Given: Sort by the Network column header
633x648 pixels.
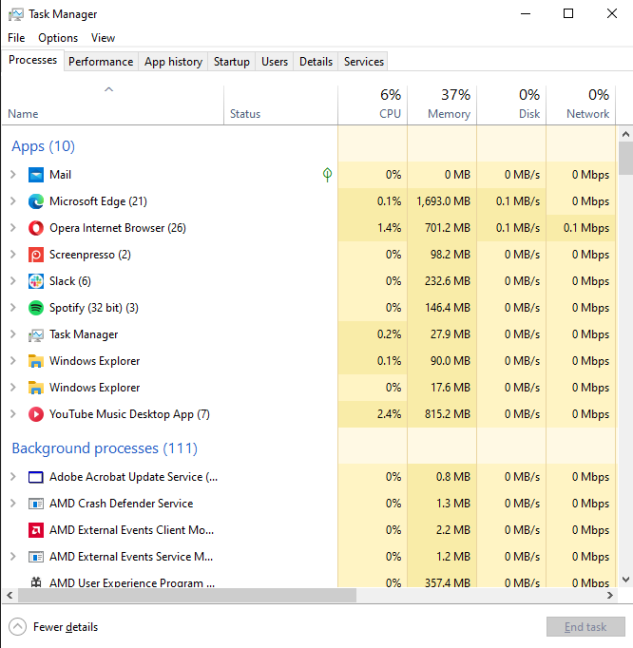Looking at the screenshot, I should point(581,105).
